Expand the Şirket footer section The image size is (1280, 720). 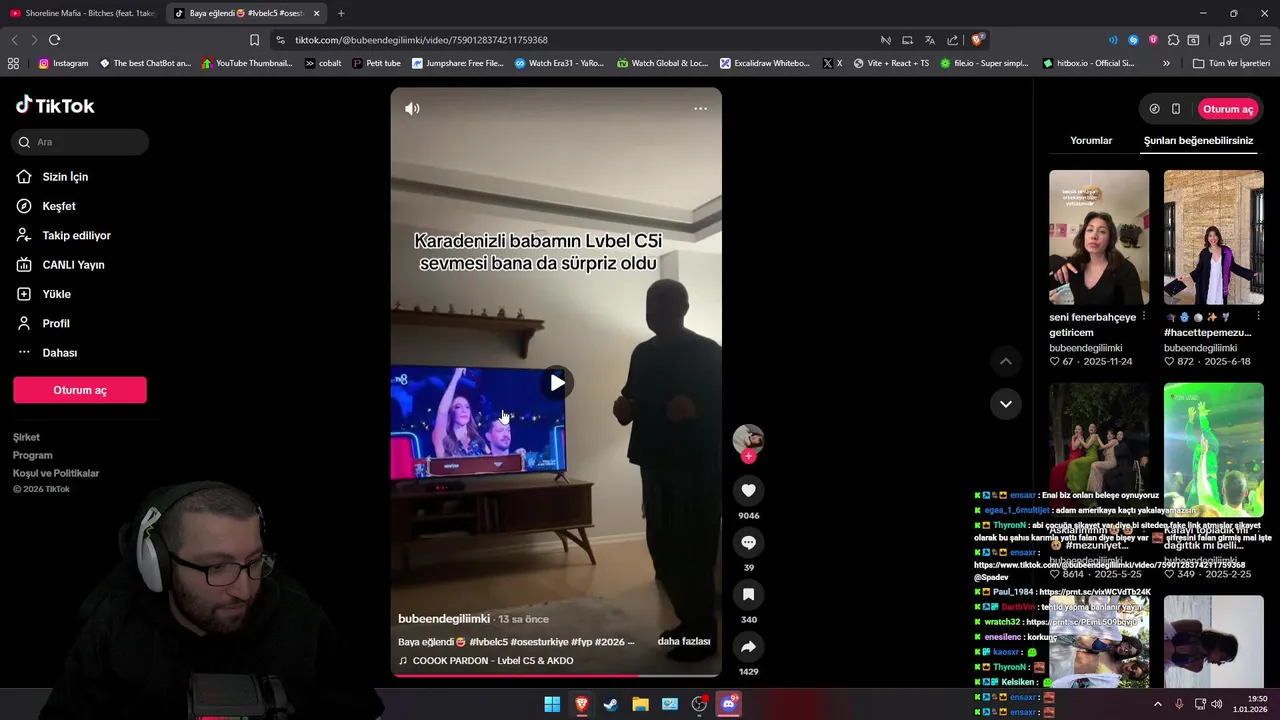tap(26, 437)
